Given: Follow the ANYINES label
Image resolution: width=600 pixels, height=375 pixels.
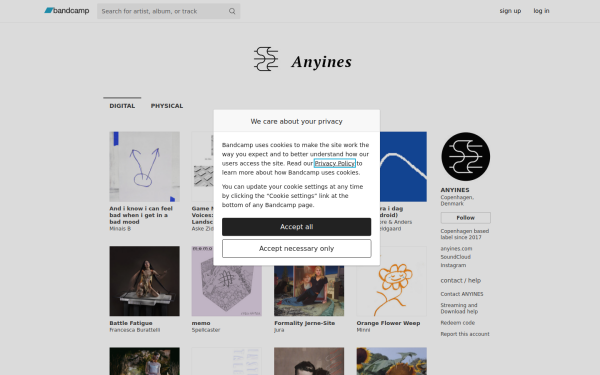Looking at the screenshot, I should pos(465,218).
